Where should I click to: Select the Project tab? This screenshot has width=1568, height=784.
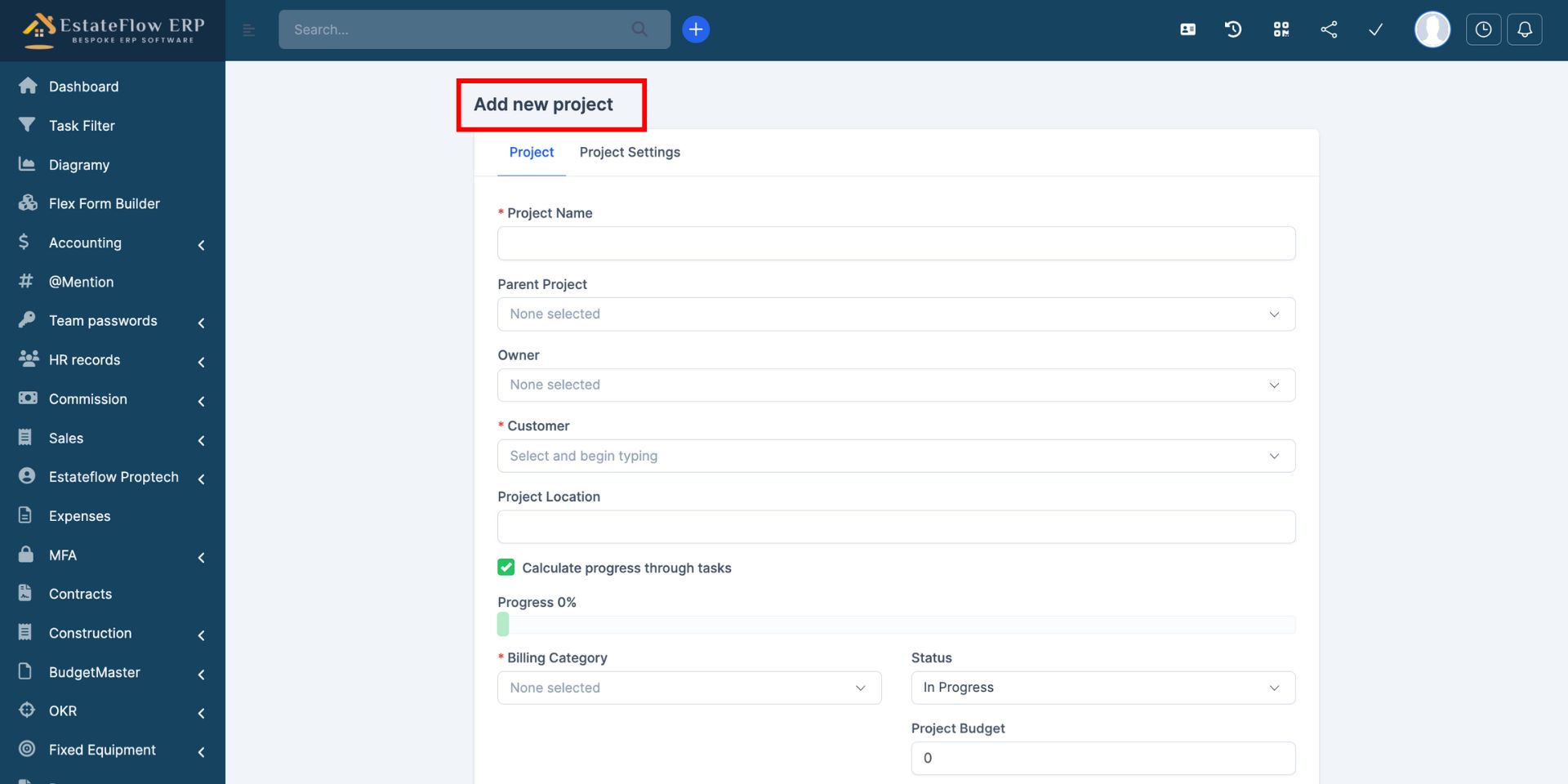(x=531, y=152)
